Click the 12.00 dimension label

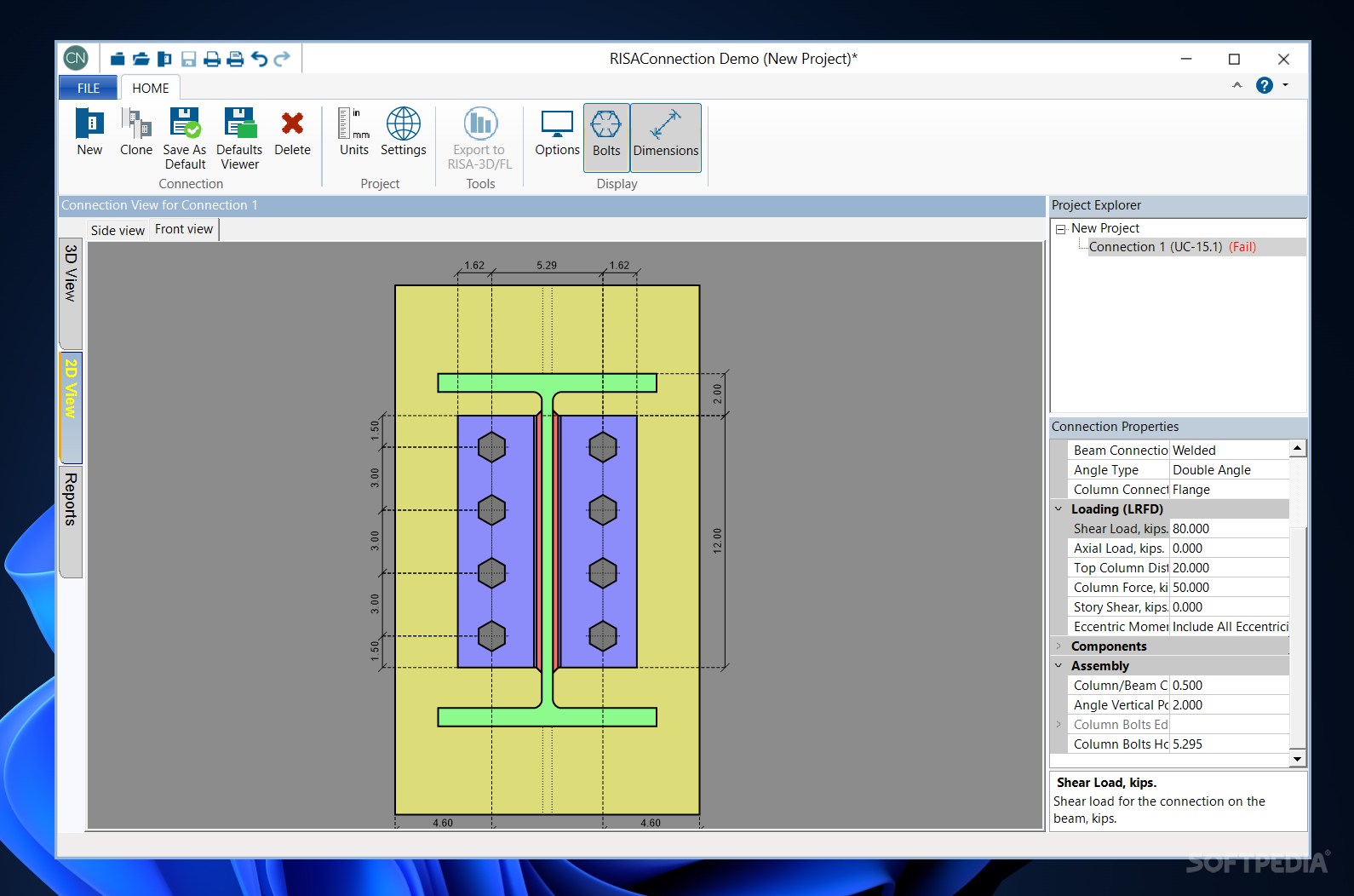pyautogui.click(x=717, y=541)
